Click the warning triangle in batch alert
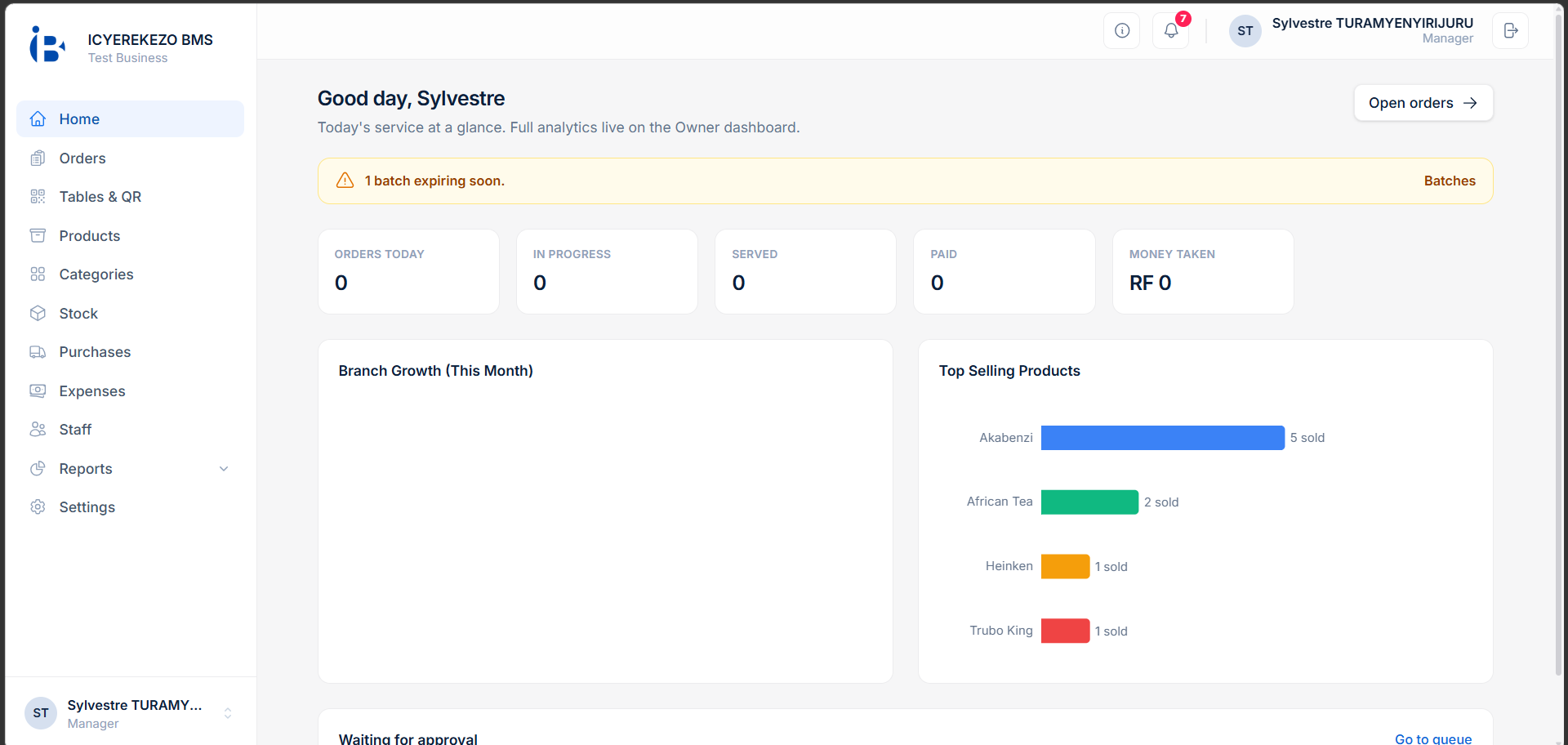Screen dimensions: 1568x745 tap(345, 181)
